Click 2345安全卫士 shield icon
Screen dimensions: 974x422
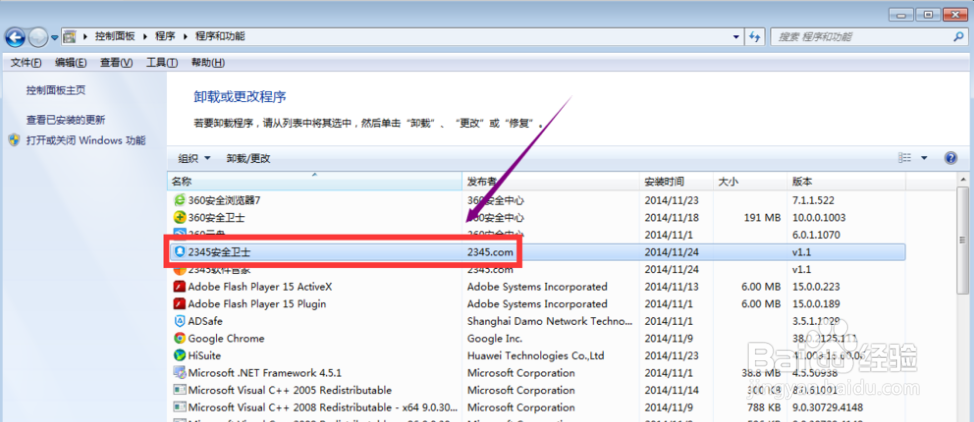(179, 252)
